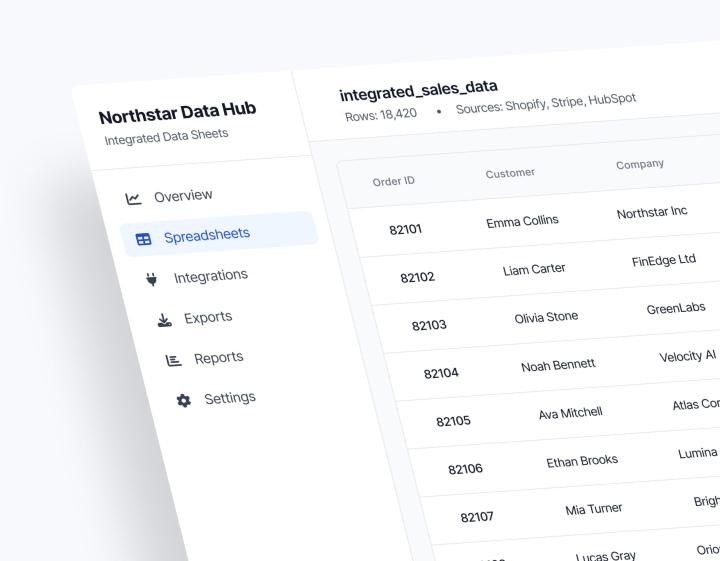Click customer Ava Mitchell

click(x=570, y=413)
